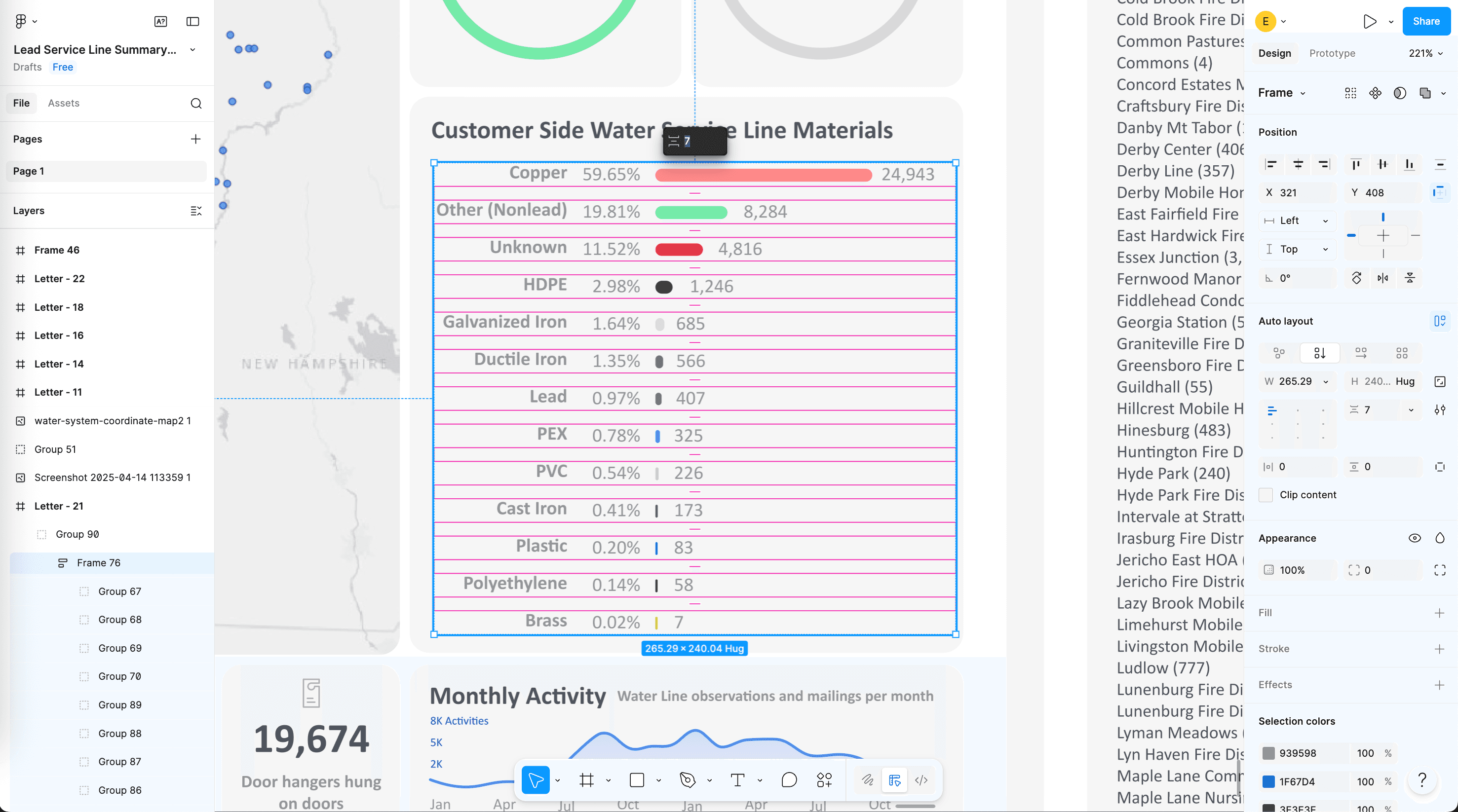This screenshot has width=1458, height=812.
Task: Toggle layer visibility eye in Appearance
Action: pos(1414,538)
